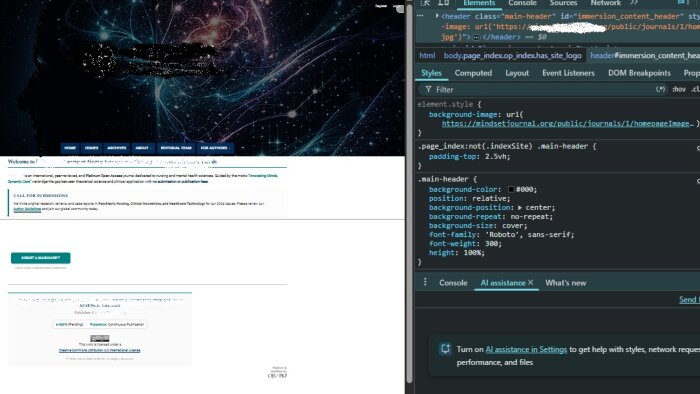Open the Layout tab
700x394 pixels.
pyautogui.click(x=517, y=73)
